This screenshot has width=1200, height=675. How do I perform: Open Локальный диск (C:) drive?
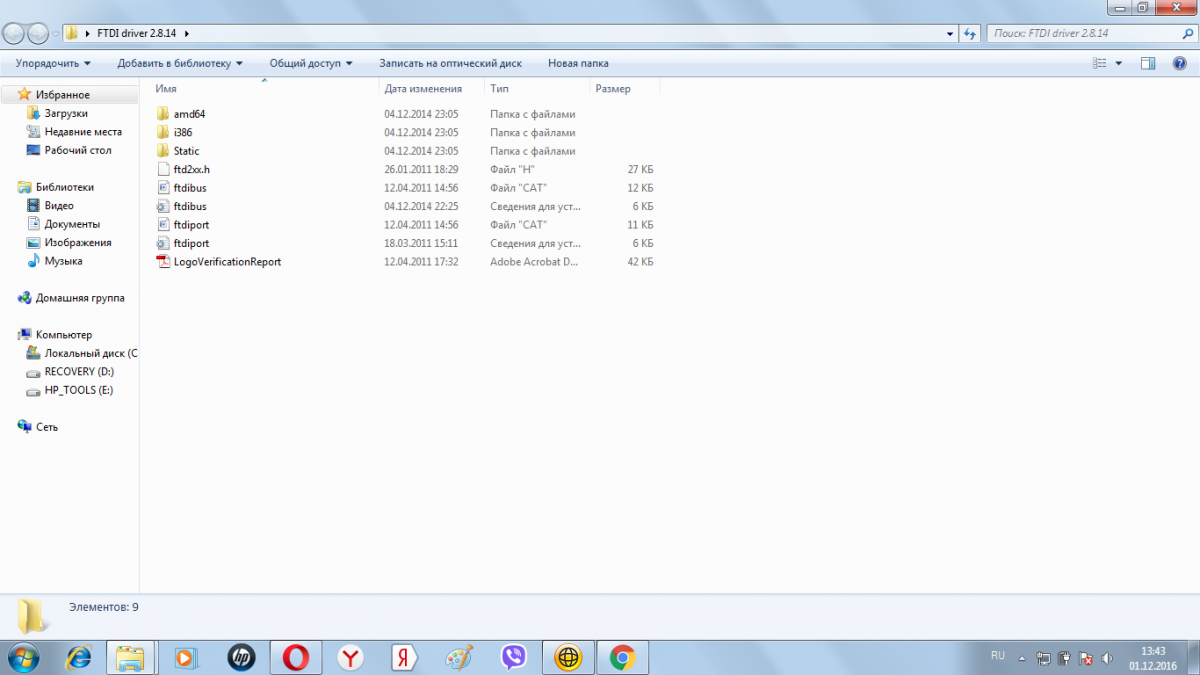pyautogui.click(x=91, y=353)
